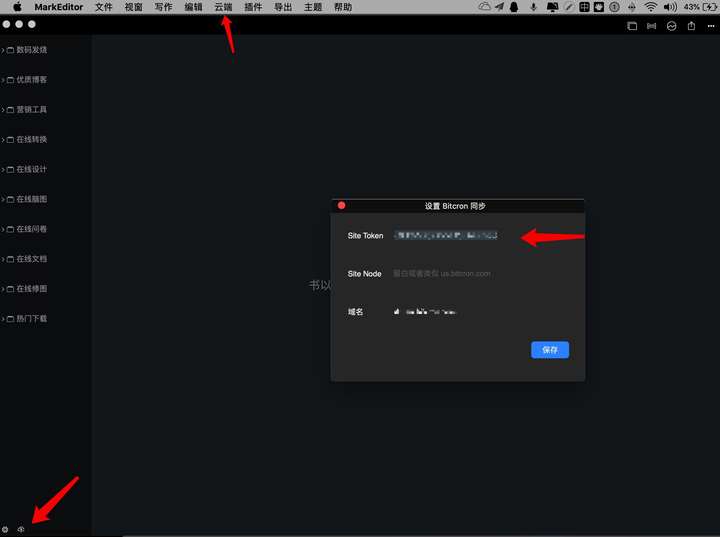Viewport: 720px width, 537px height.
Task: Open the 写作 menu
Action: coord(163,7)
